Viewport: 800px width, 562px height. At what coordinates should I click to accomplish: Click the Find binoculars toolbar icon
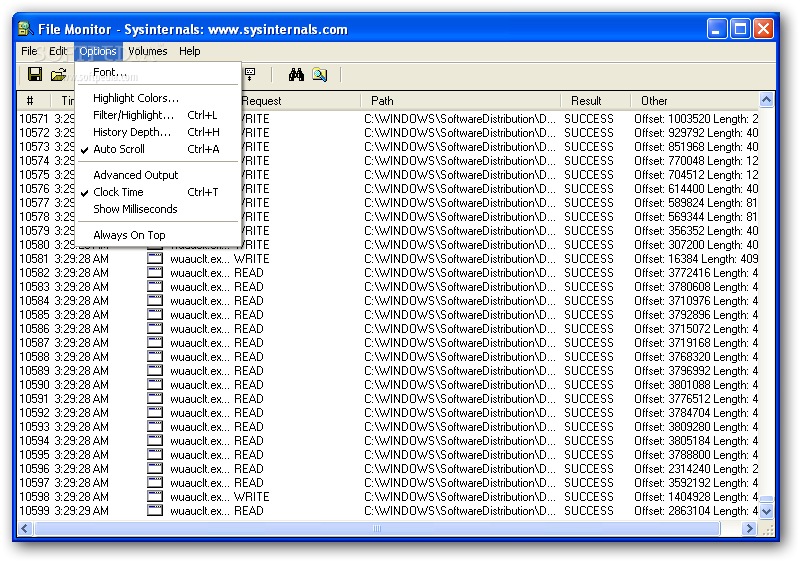click(x=296, y=74)
